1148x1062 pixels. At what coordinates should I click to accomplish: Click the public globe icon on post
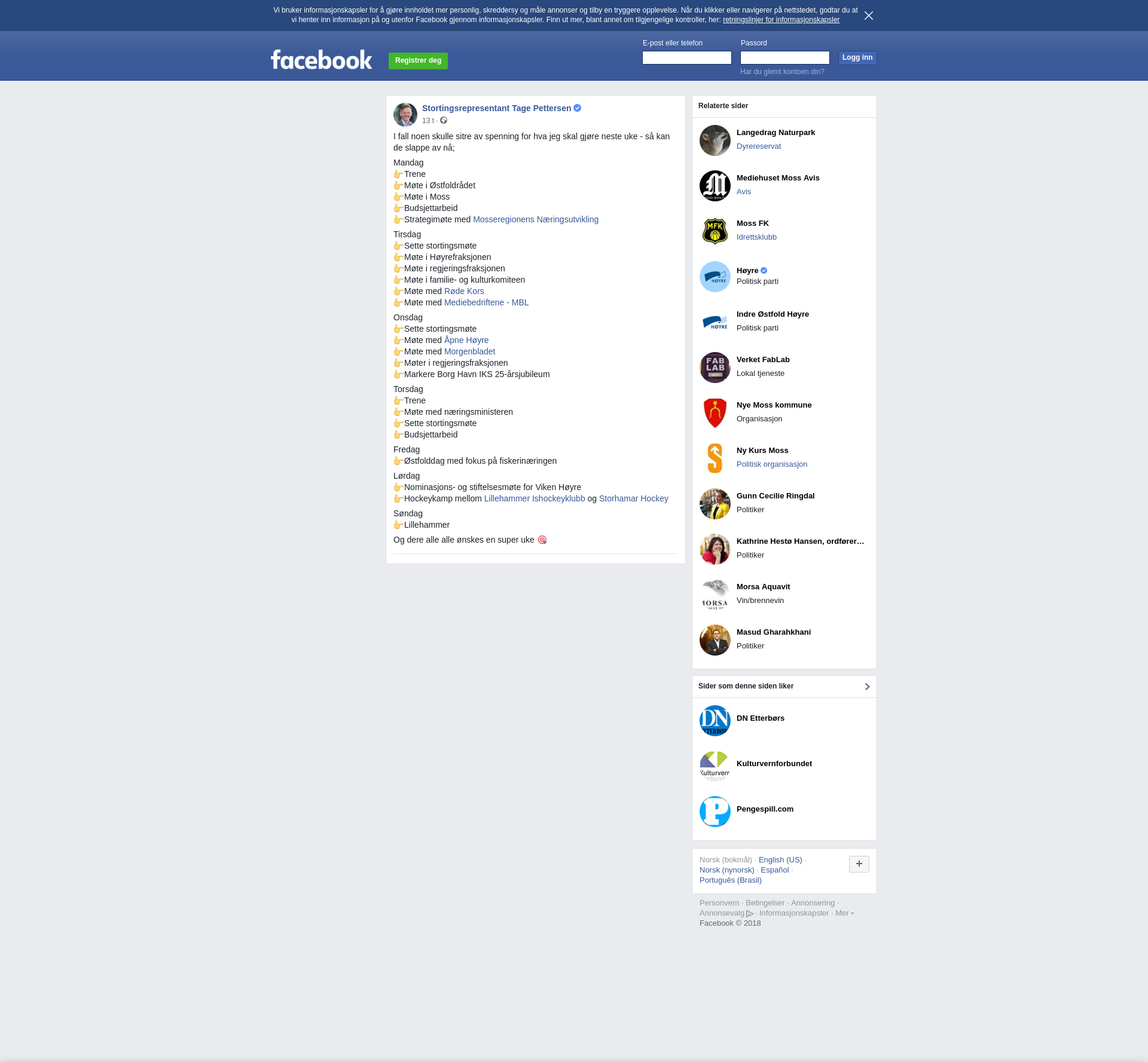444,121
